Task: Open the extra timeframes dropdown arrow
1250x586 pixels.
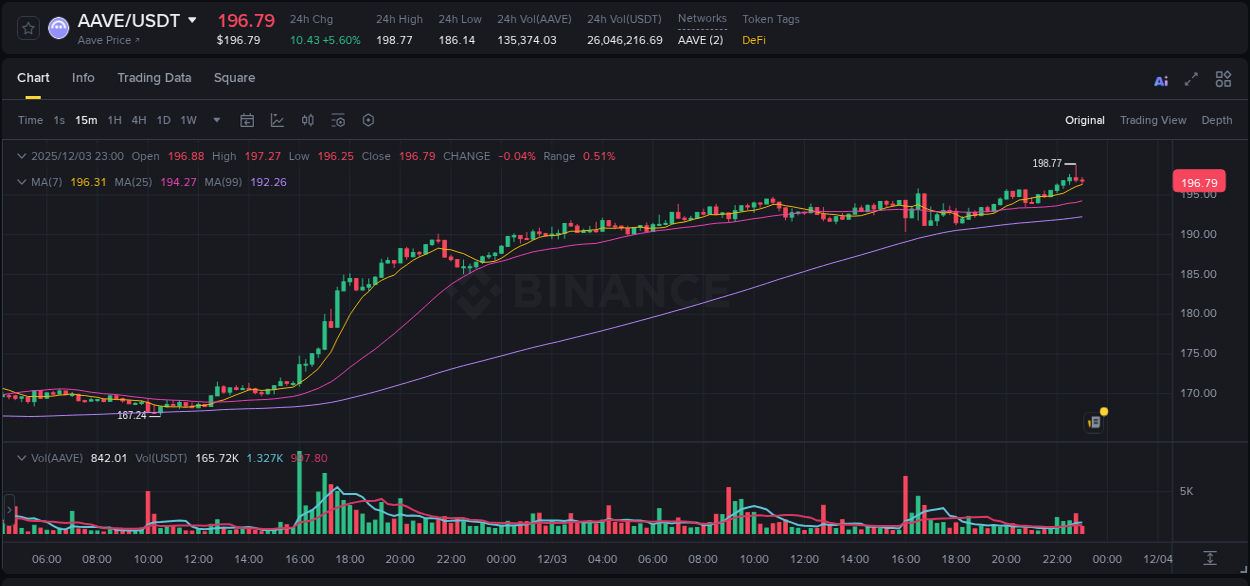Action: 215,120
